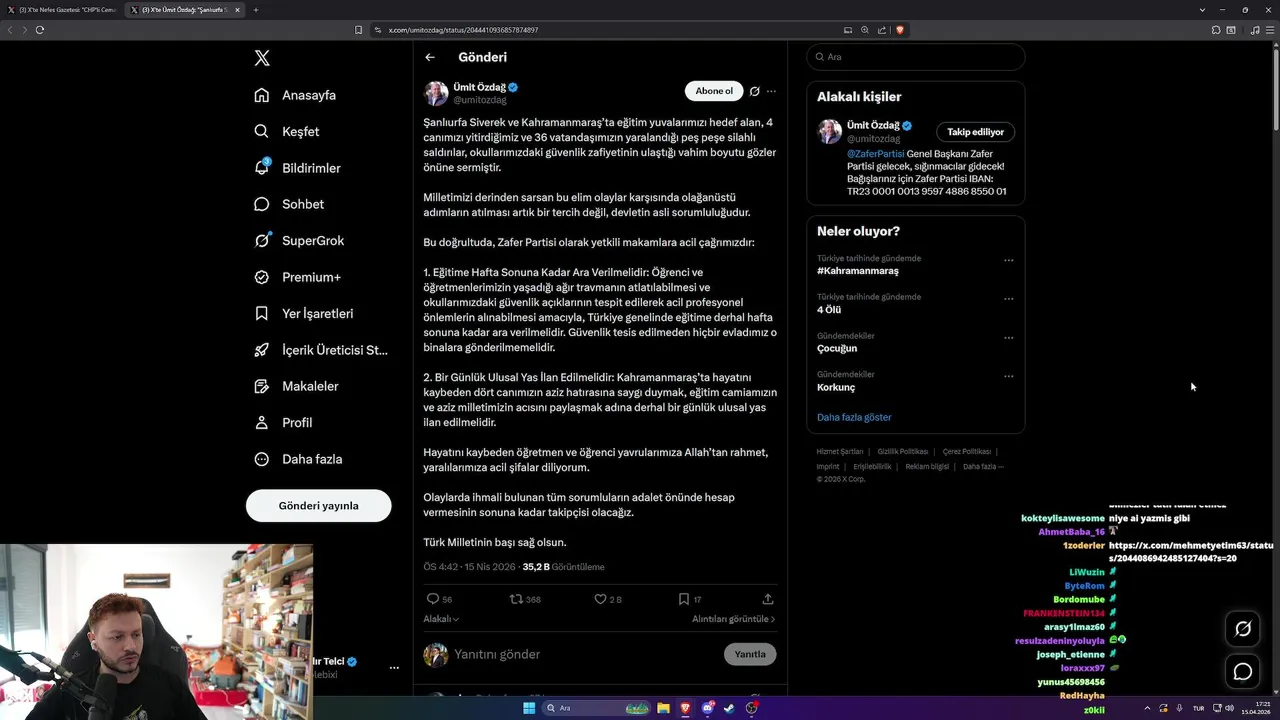Open the @ZaferPartisi mention link

click(x=875, y=154)
